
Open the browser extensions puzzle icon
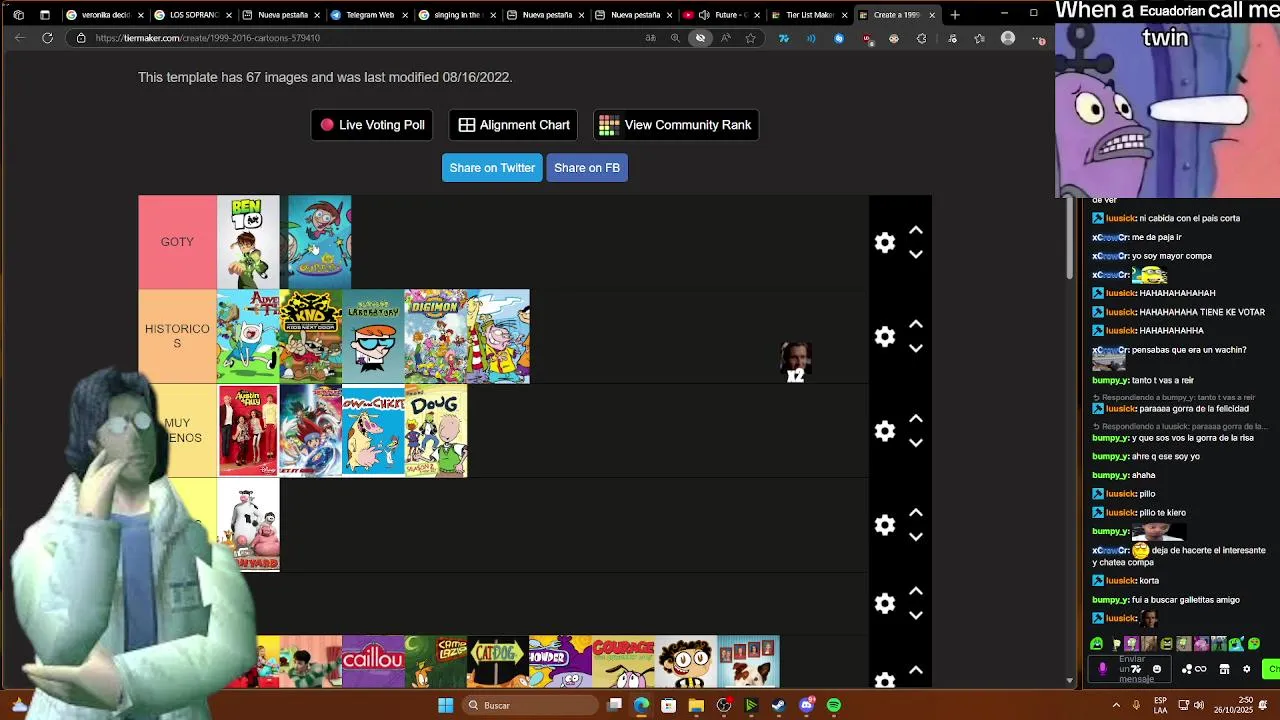pyautogui.click(x=922, y=38)
